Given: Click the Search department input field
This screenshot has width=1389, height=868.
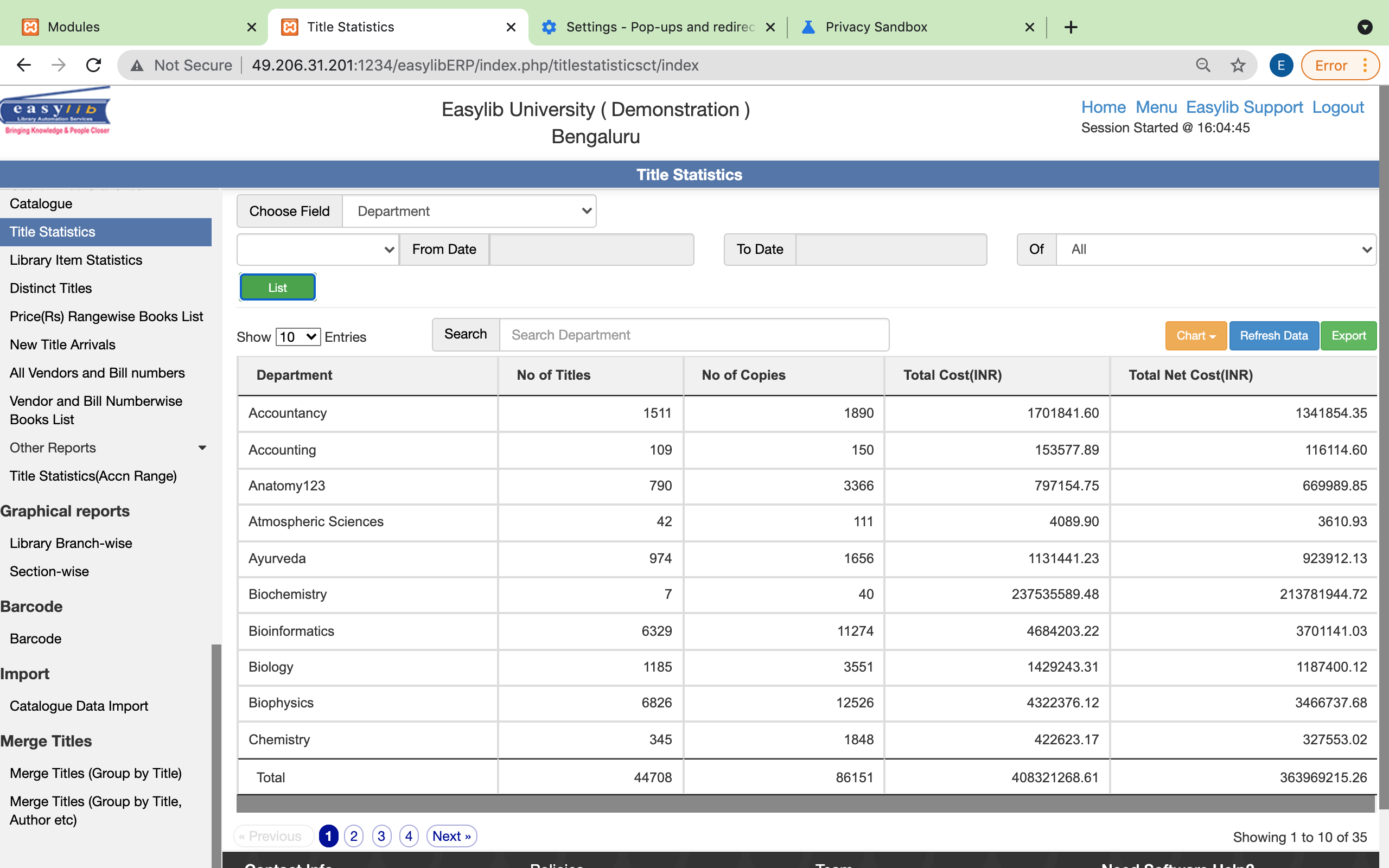Looking at the screenshot, I should tap(693, 335).
